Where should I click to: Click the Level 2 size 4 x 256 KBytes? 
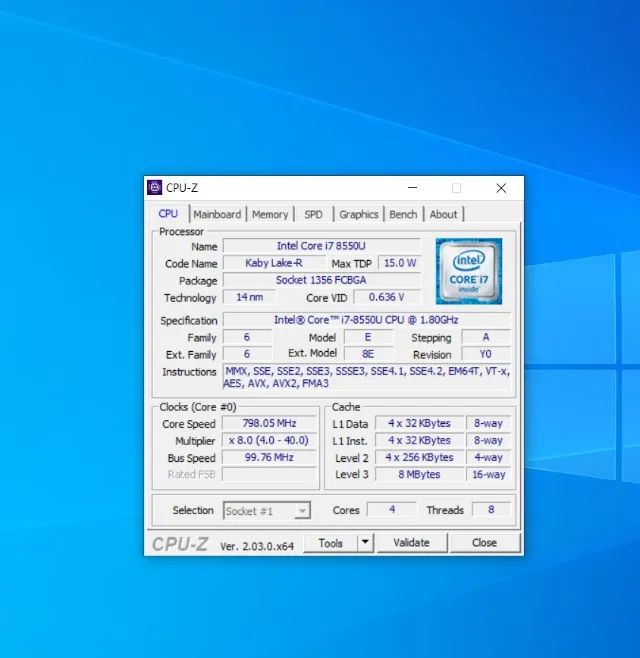[x=420, y=457]
